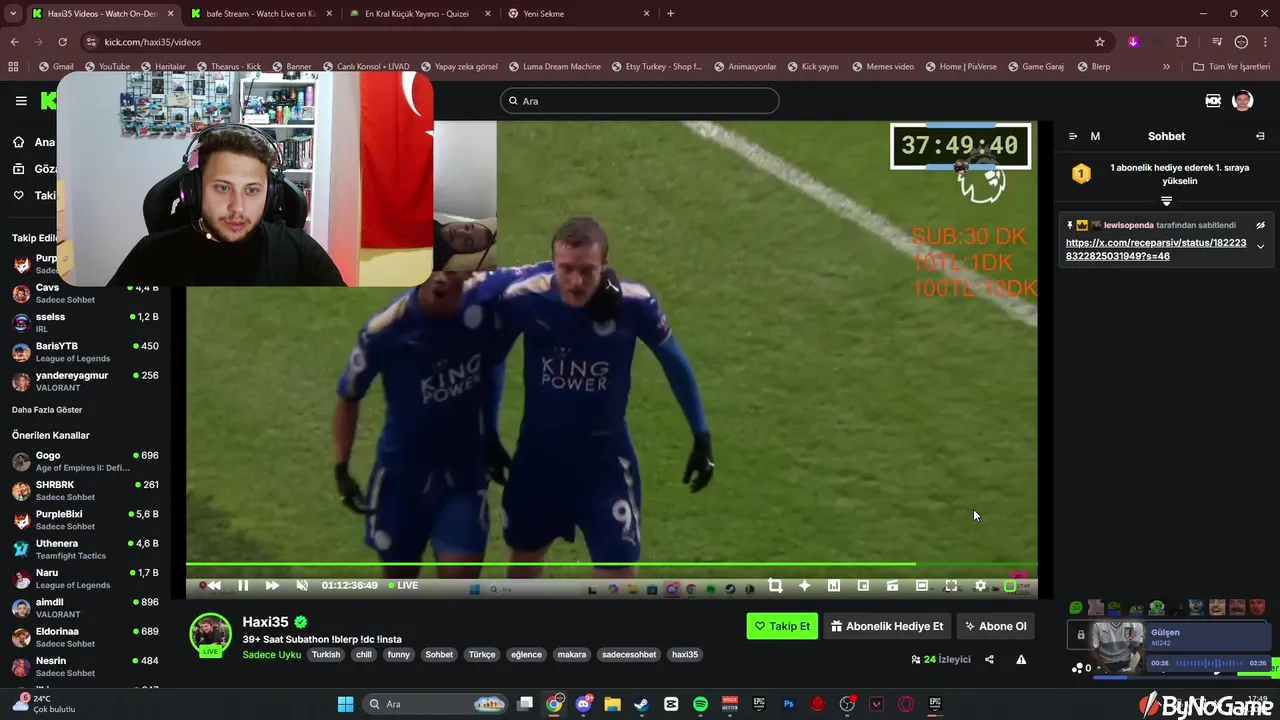1280x720 pixels.
Task: Fast-forward the video with the forward button
Action: [x=272, y=585]
